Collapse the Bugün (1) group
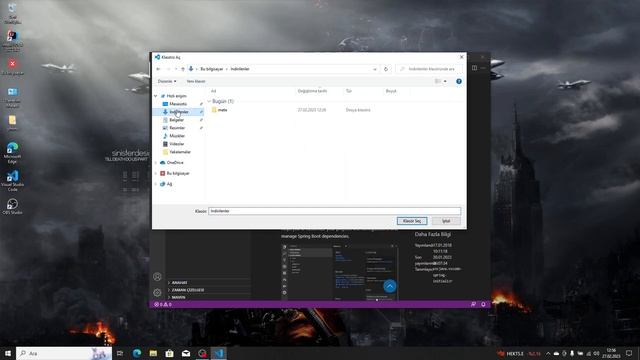640x360 pixels. pos(209,101)
